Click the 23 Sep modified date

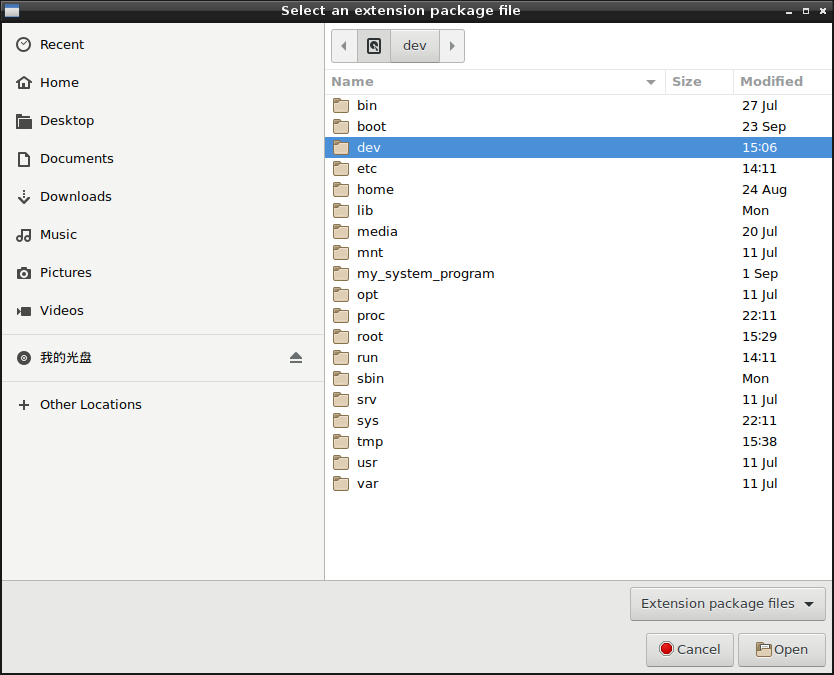(x=764, y=127)
